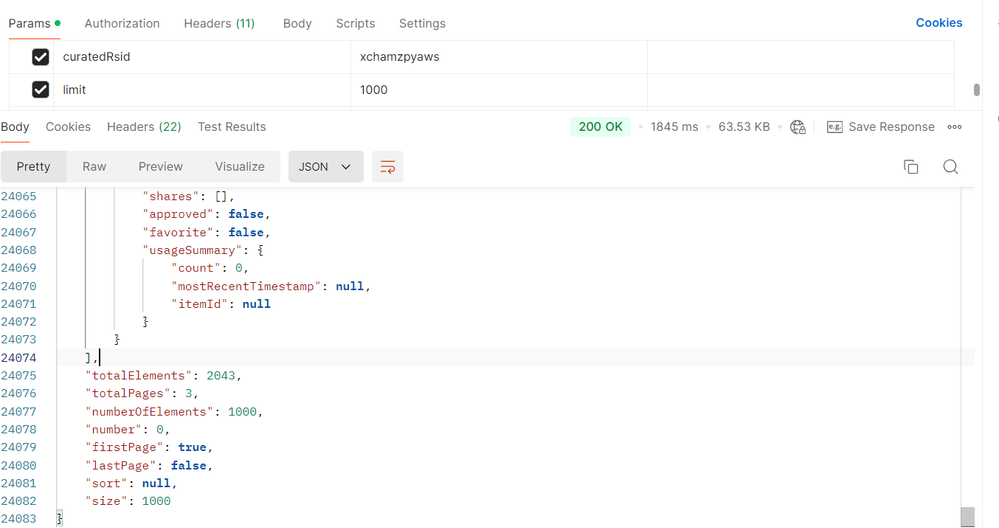Click the response body vertical scrollbar thumb

click(x=967, y=516)
